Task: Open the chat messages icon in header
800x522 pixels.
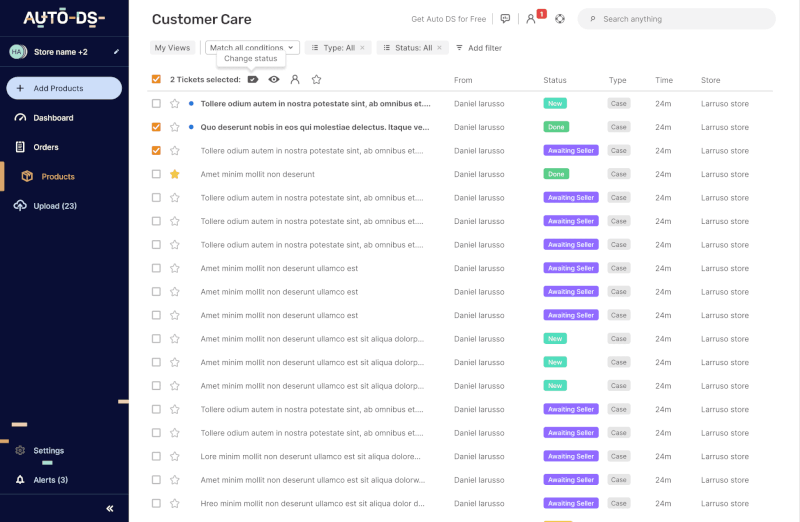Action: 505,19
